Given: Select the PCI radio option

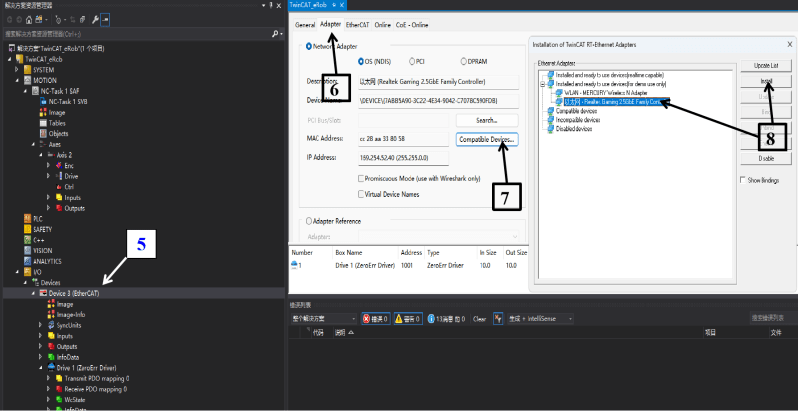Looking at the screenshot, I should click(412, 62).
